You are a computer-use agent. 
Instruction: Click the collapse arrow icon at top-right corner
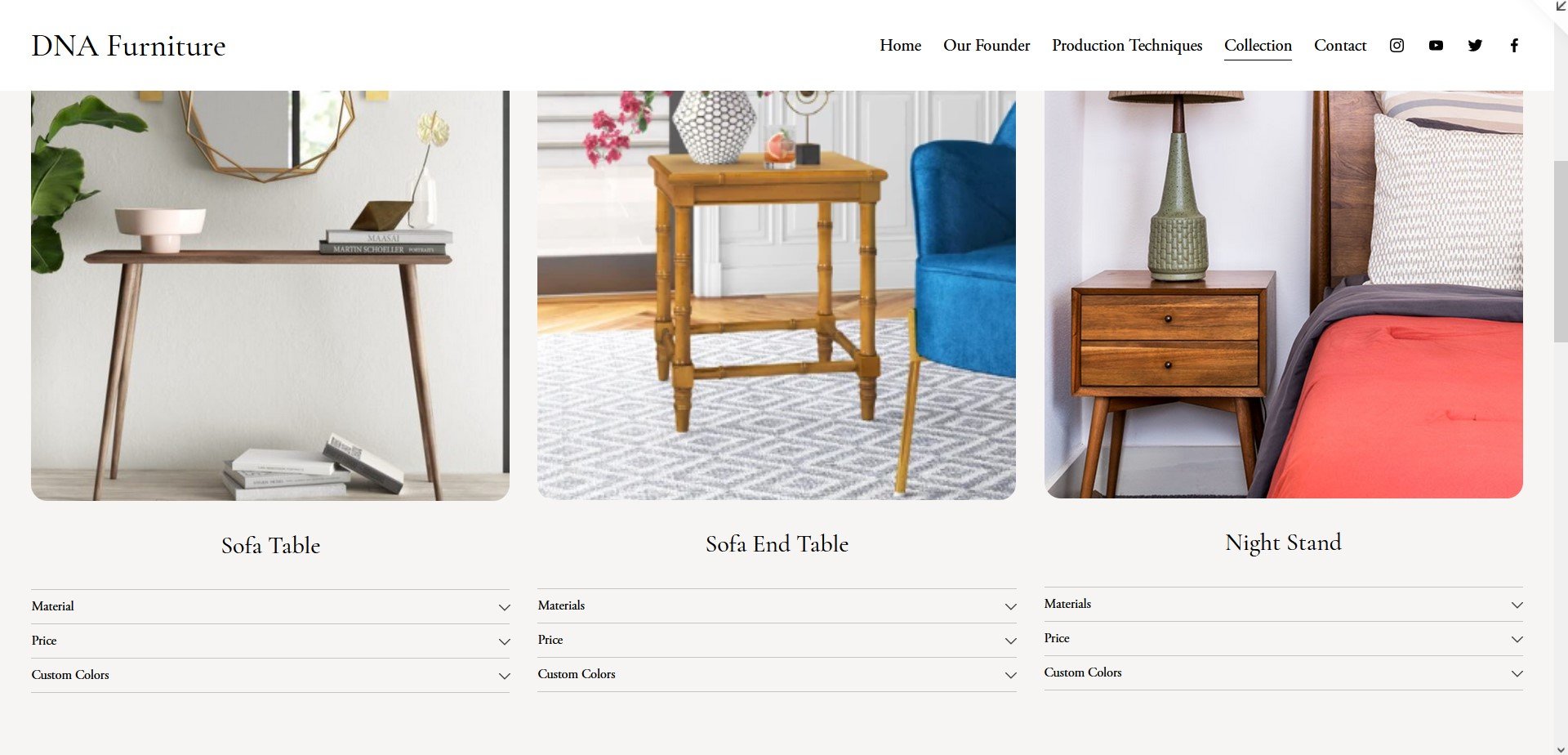[1561, 6]
